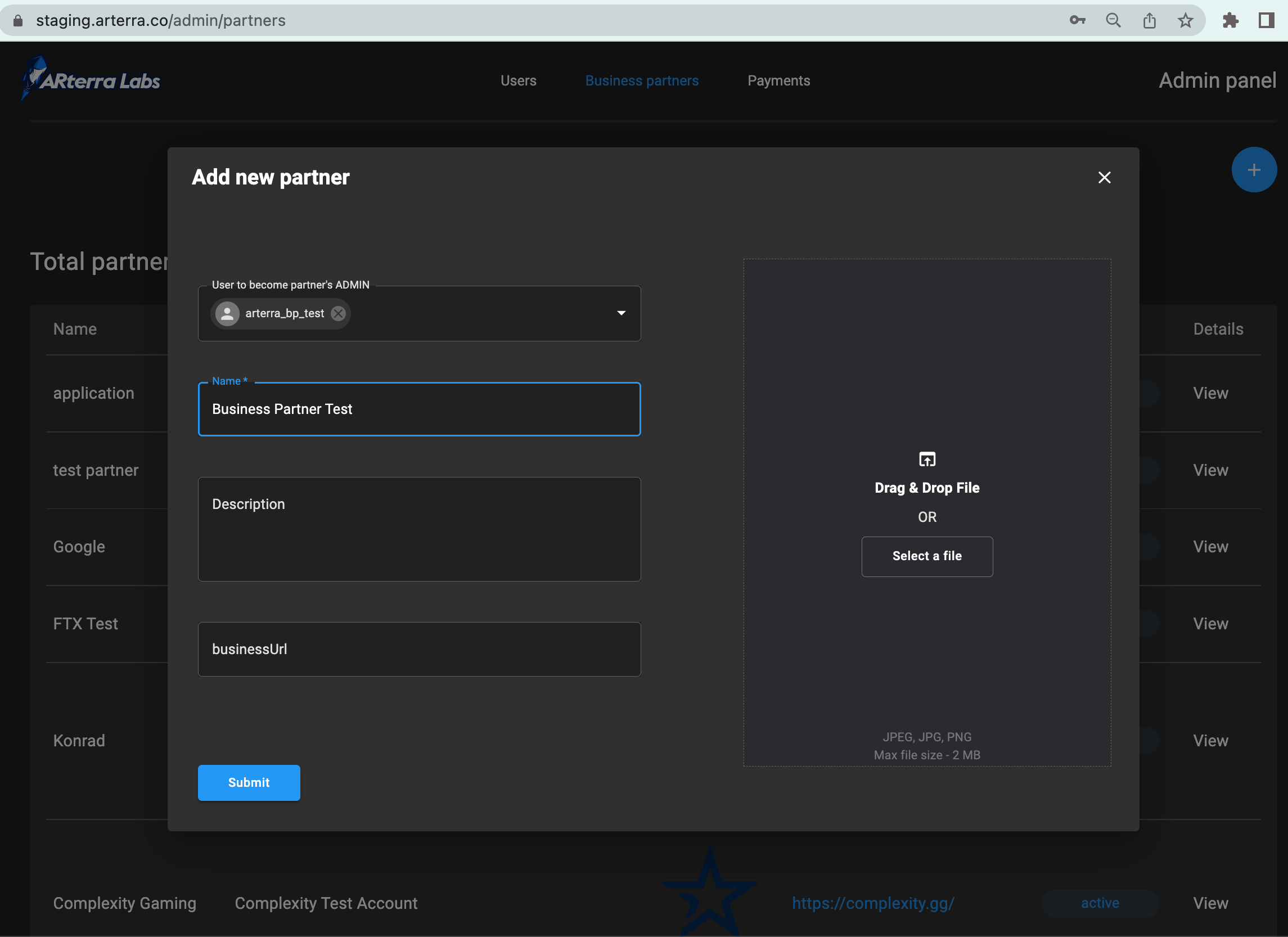Click the Select a file button

coord(927,556)
